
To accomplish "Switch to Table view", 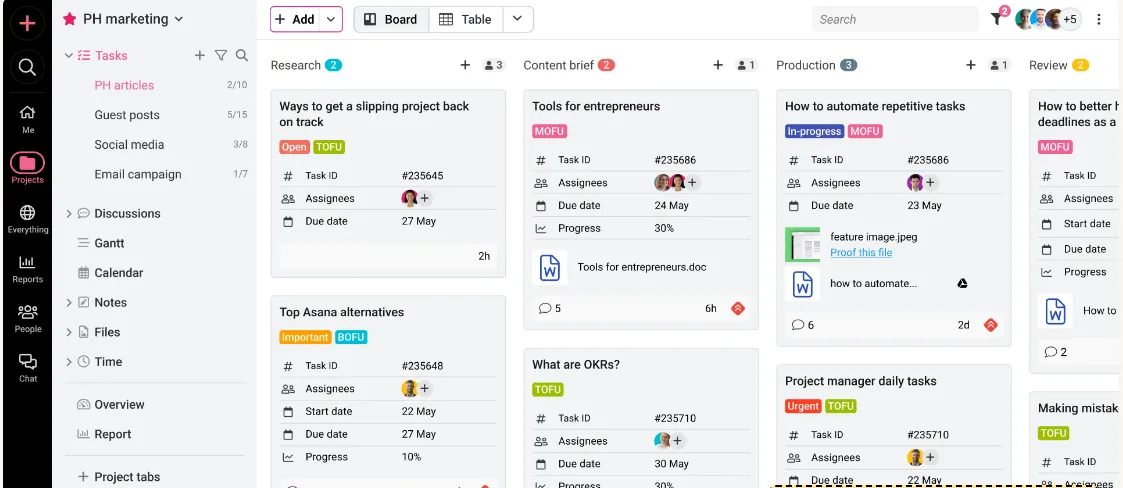I will pyautogui.click(x=466, y=19).
